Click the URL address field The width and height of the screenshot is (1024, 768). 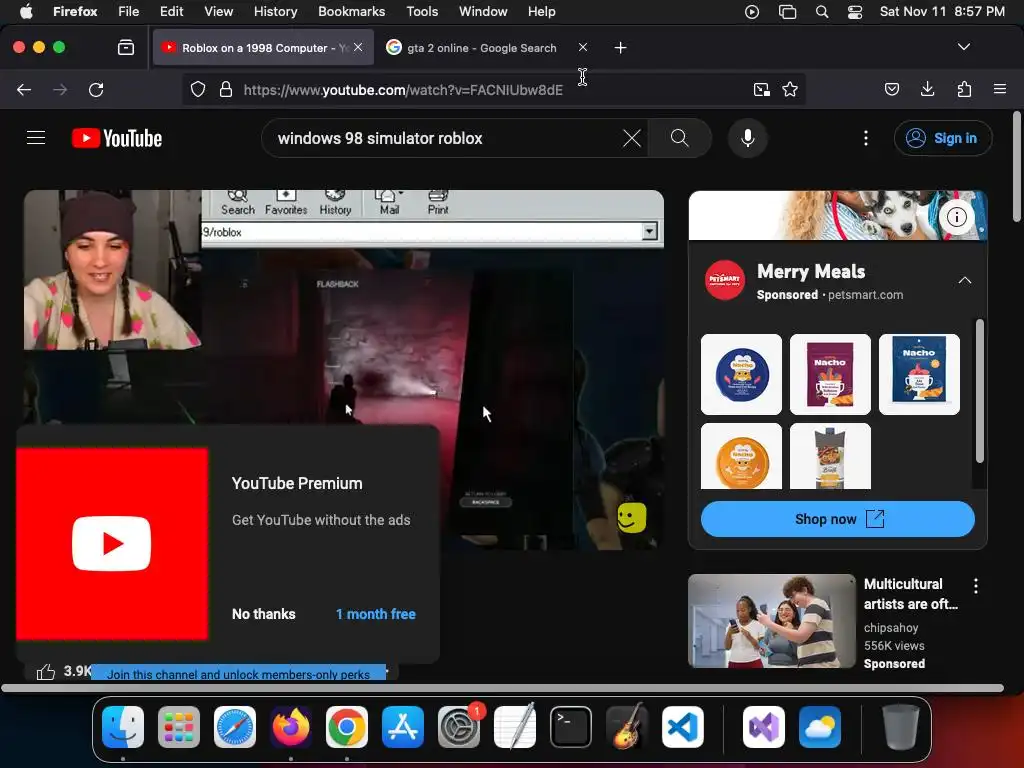(x=493, y=89)
